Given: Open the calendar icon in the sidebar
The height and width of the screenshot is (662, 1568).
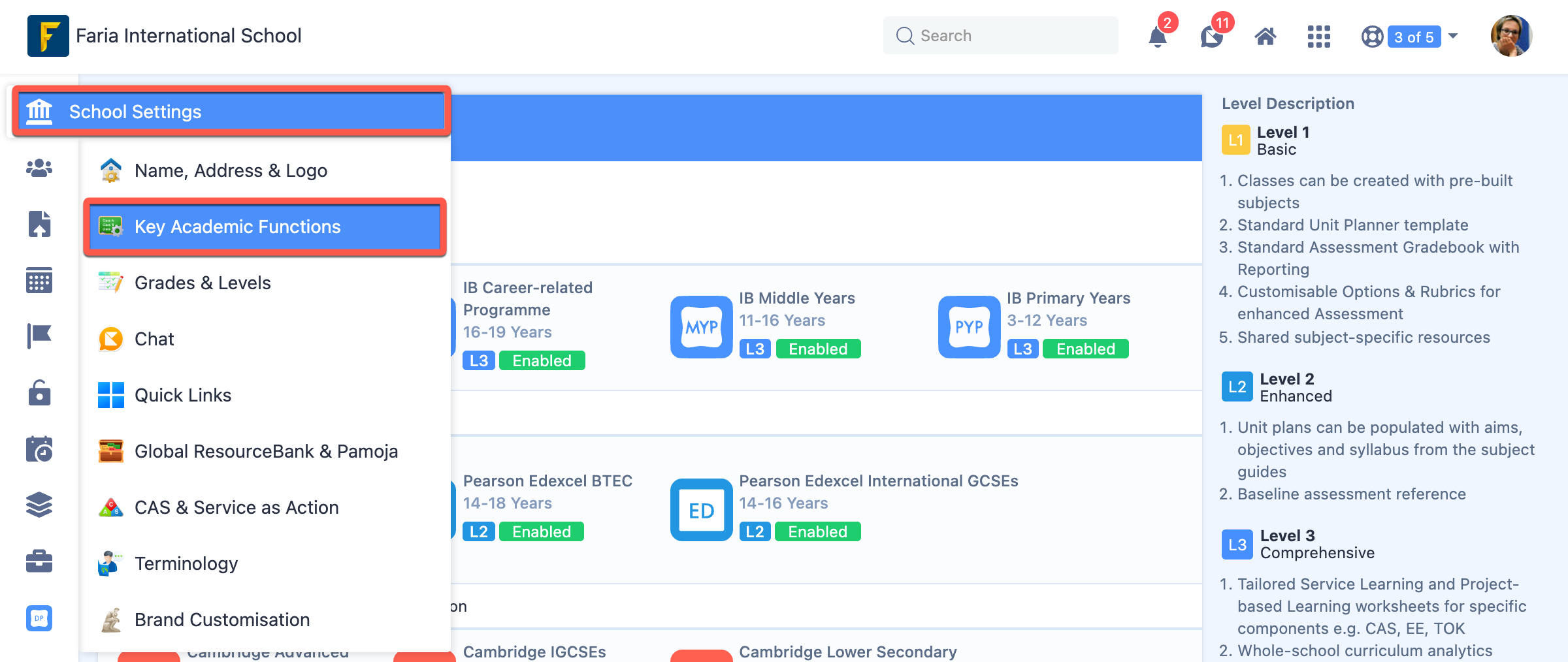Looking at the screenshot, I should coord(39,281).
